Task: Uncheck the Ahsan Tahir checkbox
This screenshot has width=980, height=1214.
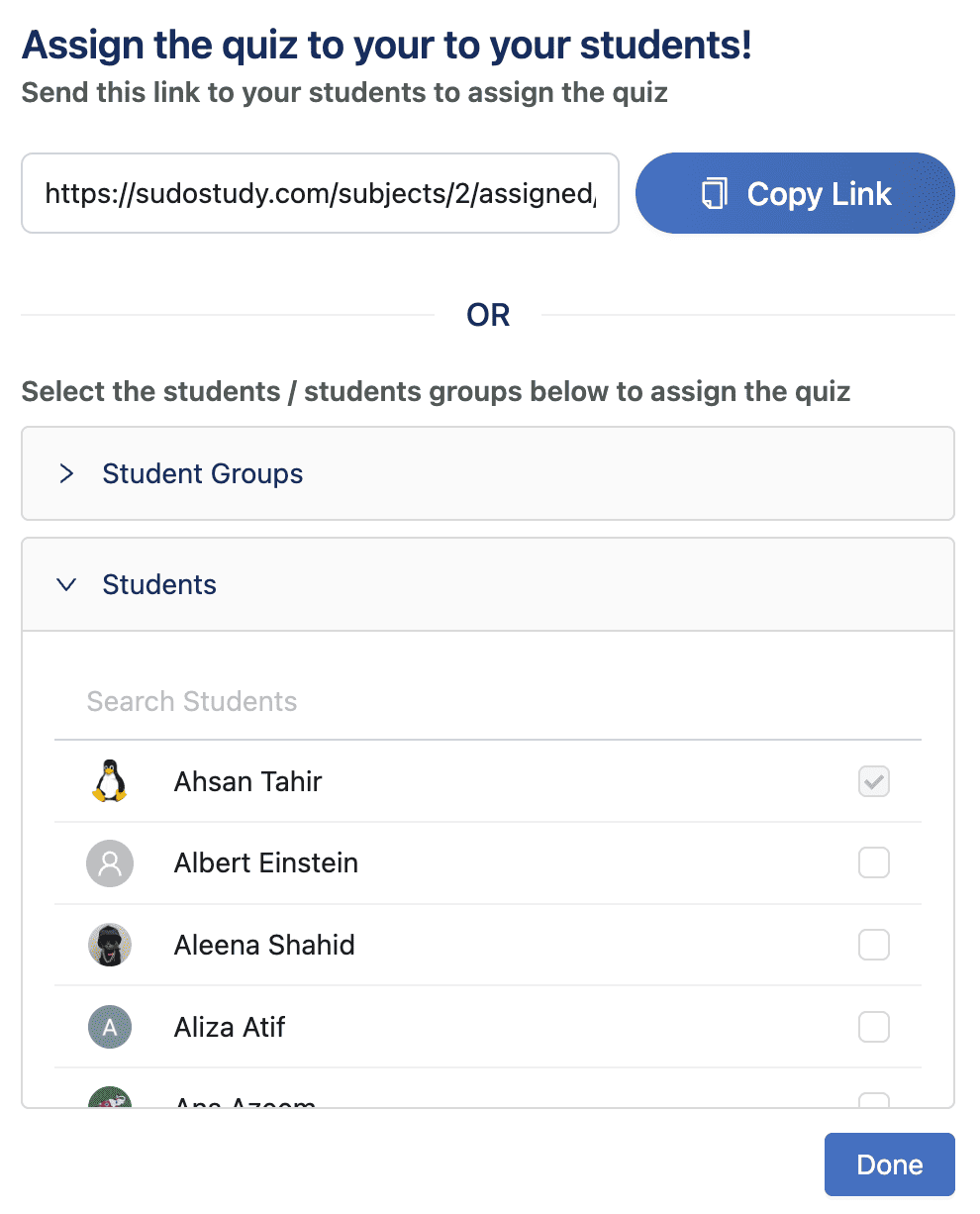Action: (873, 781)
